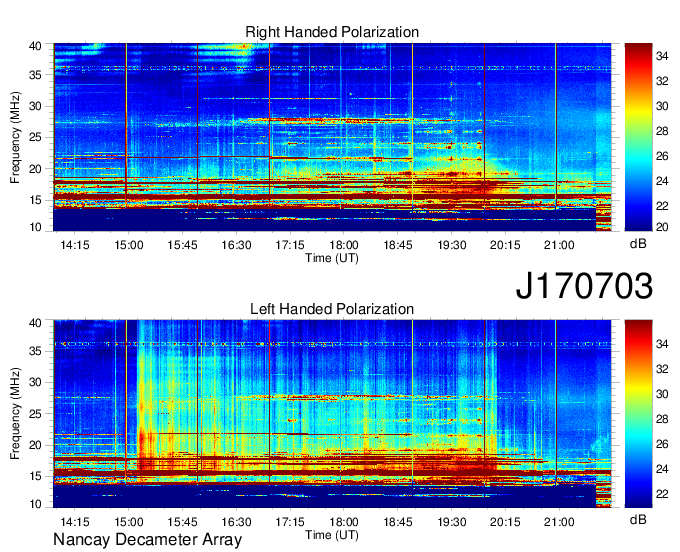The height and width of the screenshot is (552, 680).
Task: Click the 34 dB value on the bottom colorbar
Action: (662, 344)
